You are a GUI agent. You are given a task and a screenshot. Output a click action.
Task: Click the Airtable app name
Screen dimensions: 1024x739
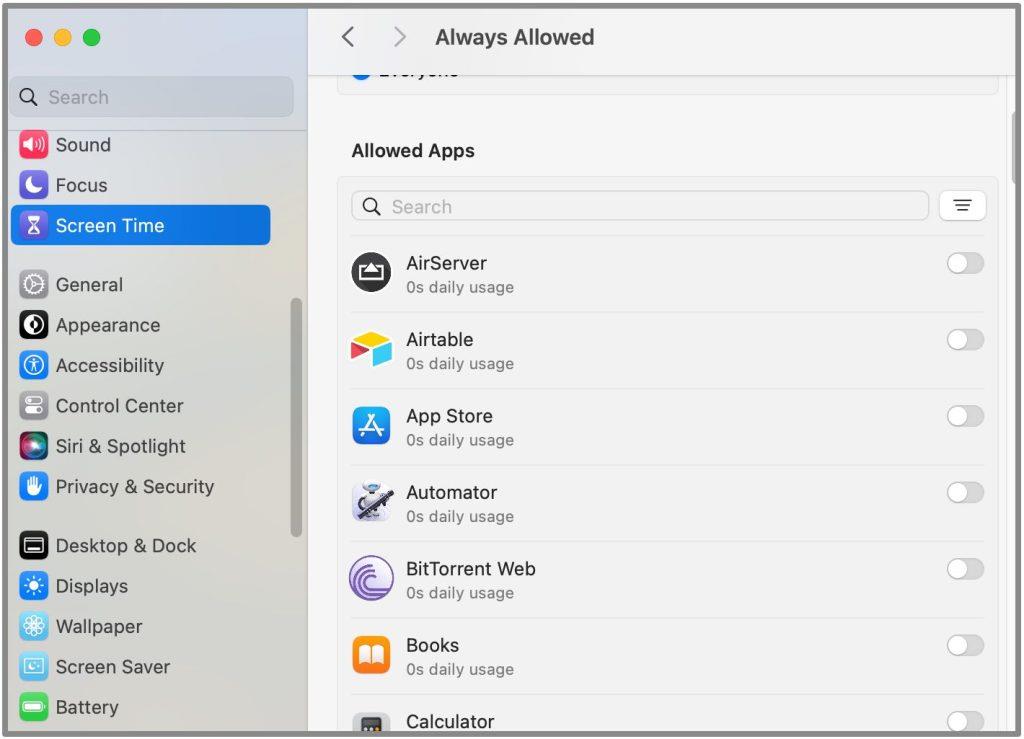coord(440,340)
